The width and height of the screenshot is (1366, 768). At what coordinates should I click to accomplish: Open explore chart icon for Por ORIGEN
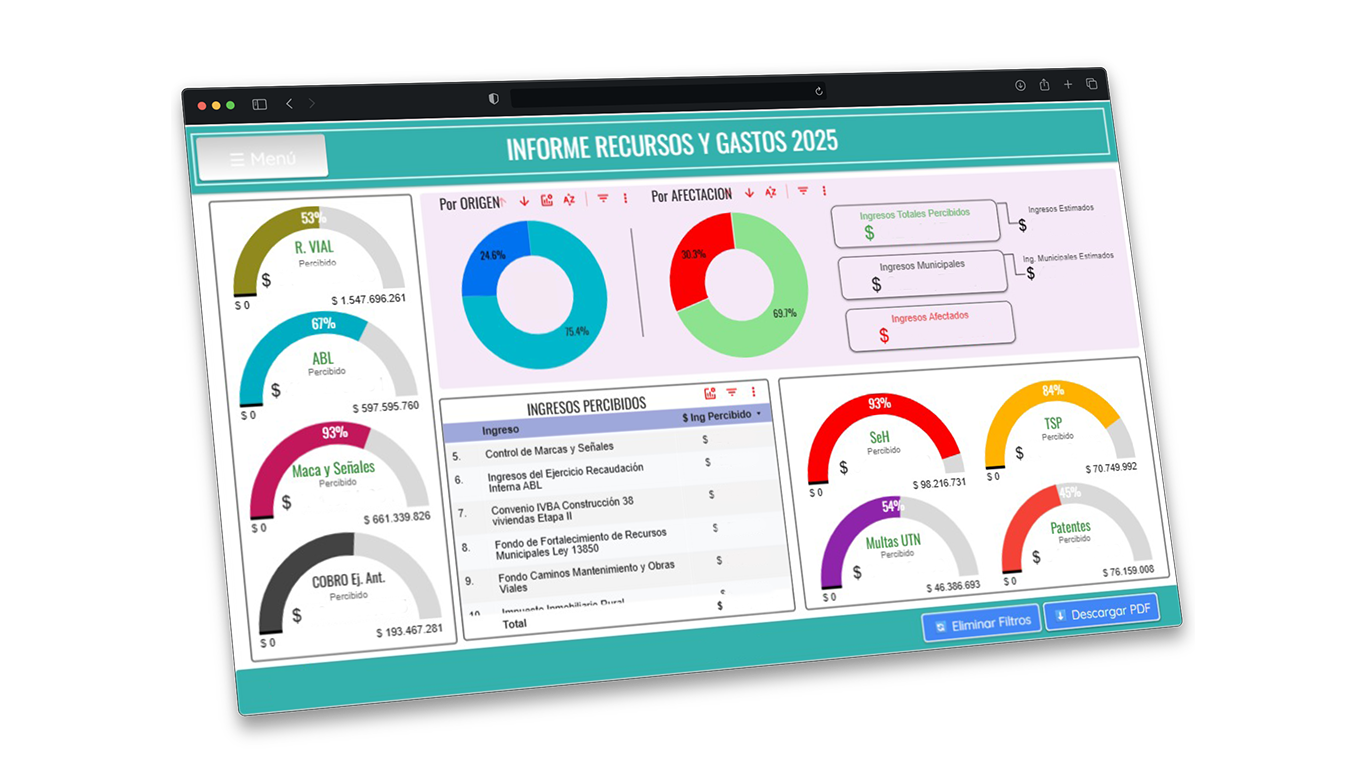pyautogui.click(x=546, y=200)
